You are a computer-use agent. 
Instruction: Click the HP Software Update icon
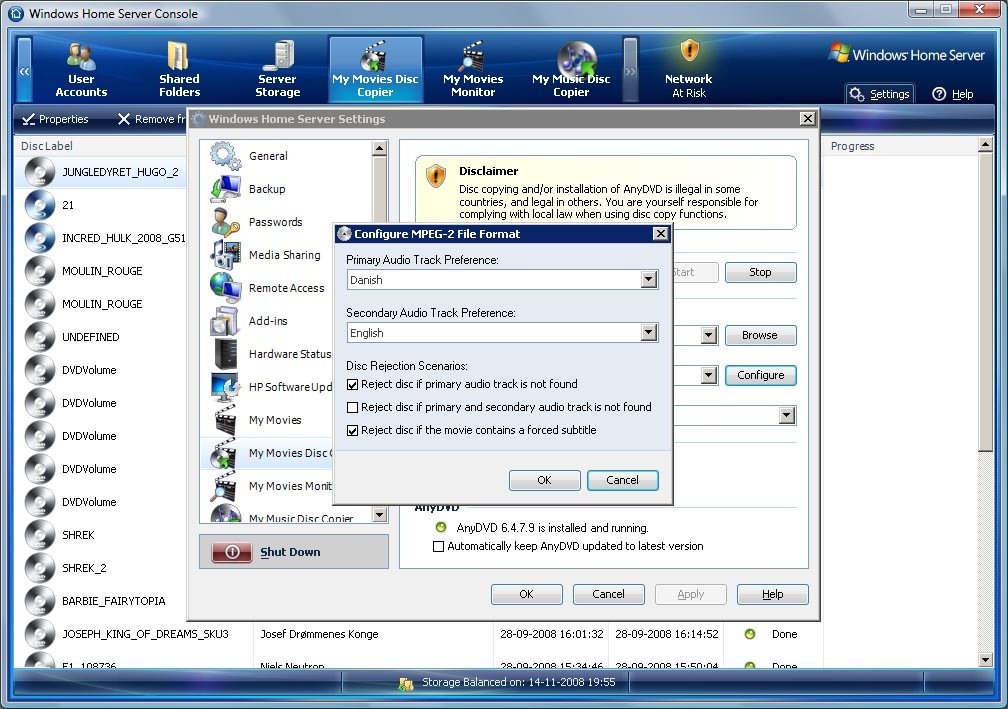point(225,387)
